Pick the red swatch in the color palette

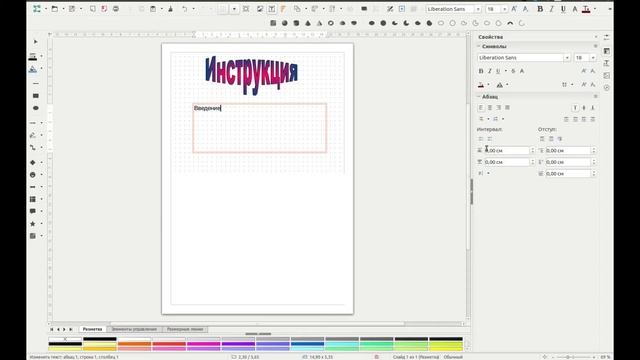click(x=169, y=344)
